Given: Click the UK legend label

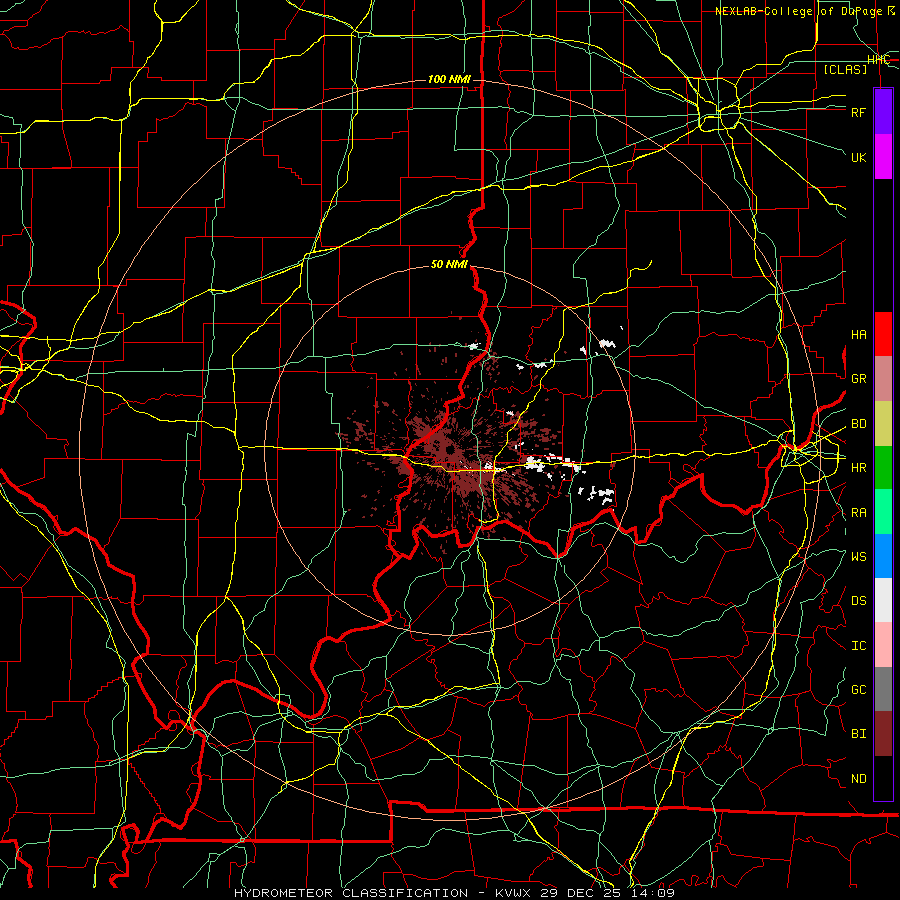Looking at the screenshot, I should tap(858, 157).
